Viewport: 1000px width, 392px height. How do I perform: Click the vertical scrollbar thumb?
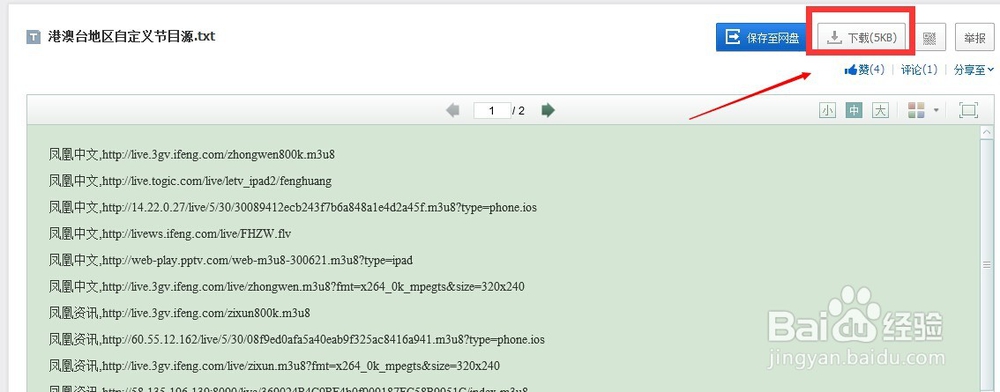click(987, 265)
